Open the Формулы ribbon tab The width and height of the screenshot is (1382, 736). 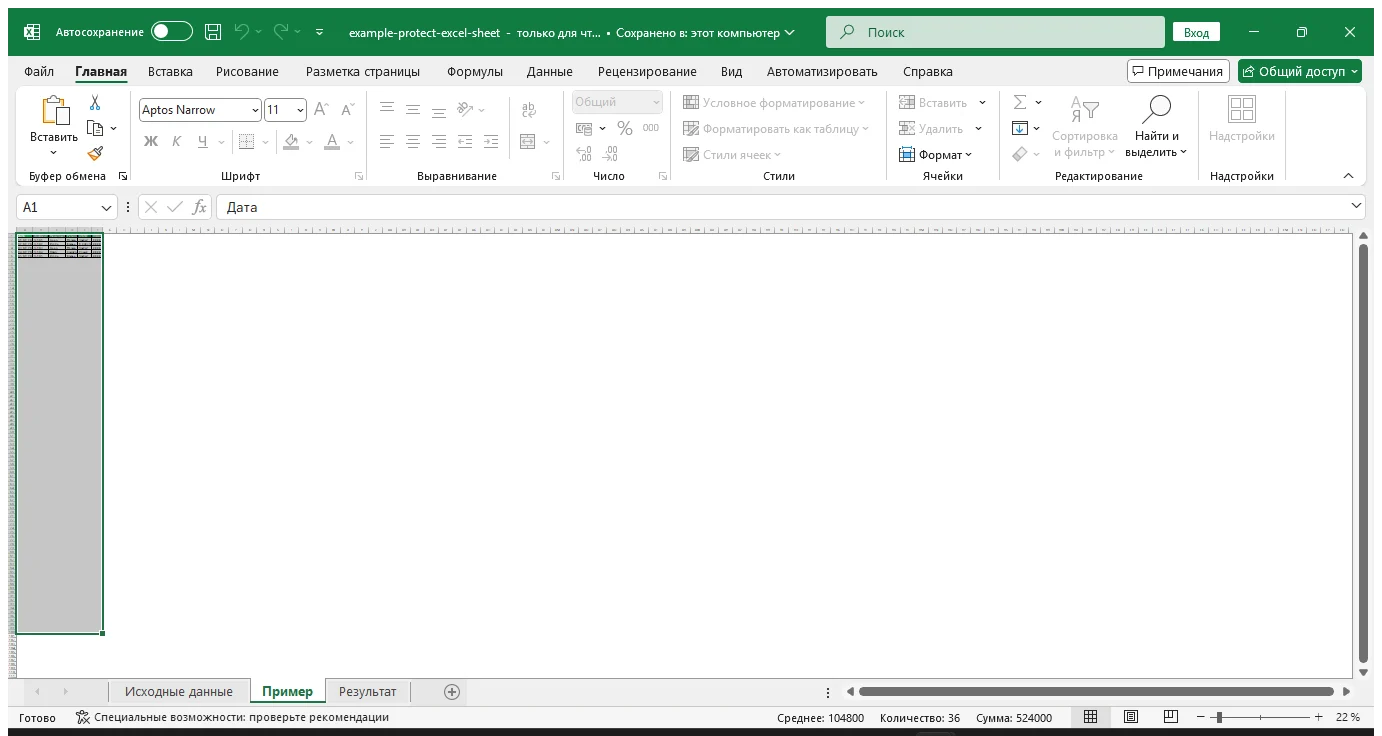pyautogui.click(x=475, y=71)
